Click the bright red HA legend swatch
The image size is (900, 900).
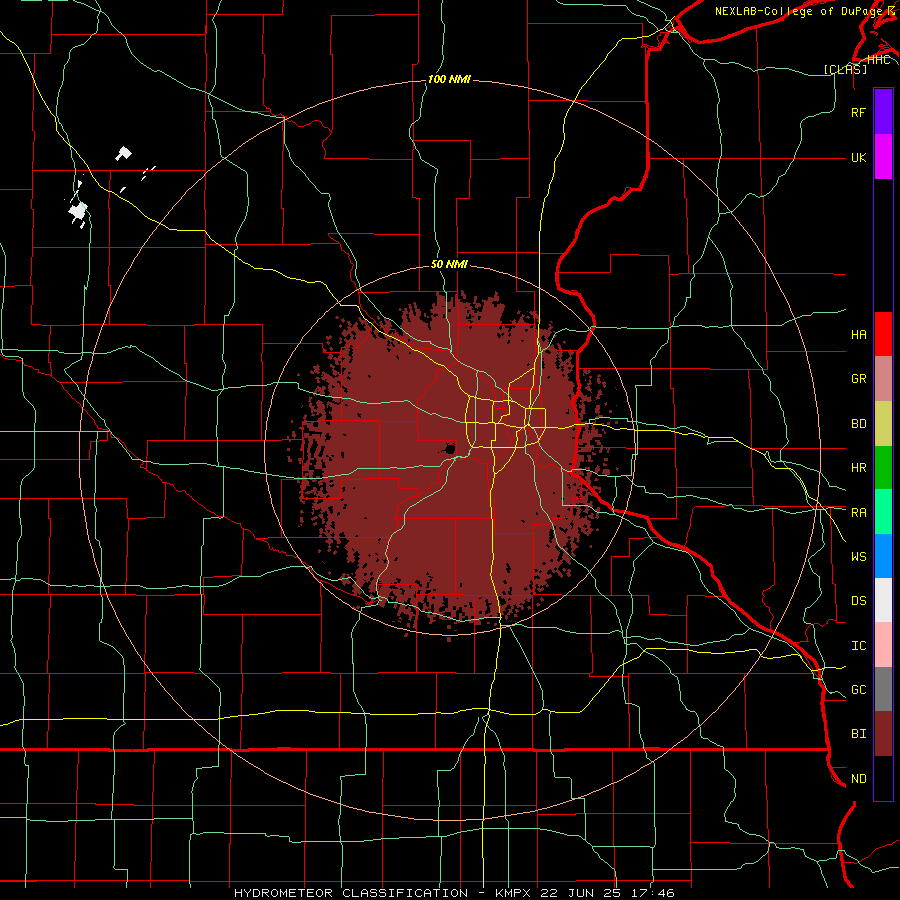(883, 334)
